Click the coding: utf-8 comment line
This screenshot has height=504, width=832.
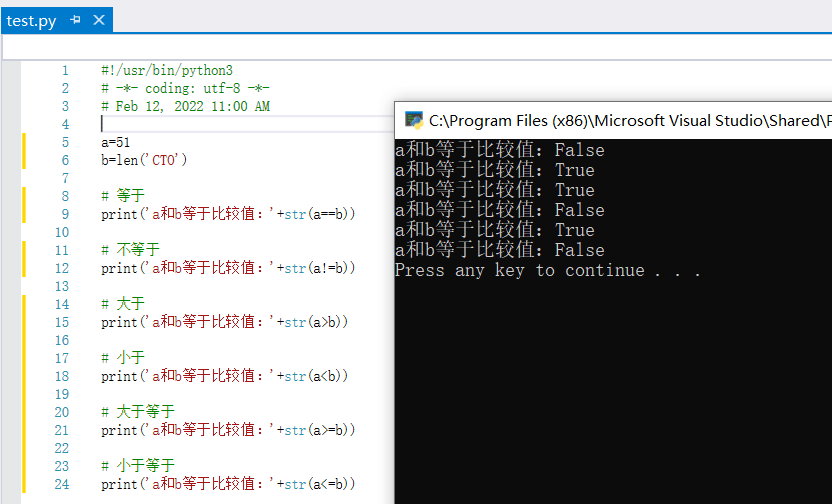(x=185, y=88)
